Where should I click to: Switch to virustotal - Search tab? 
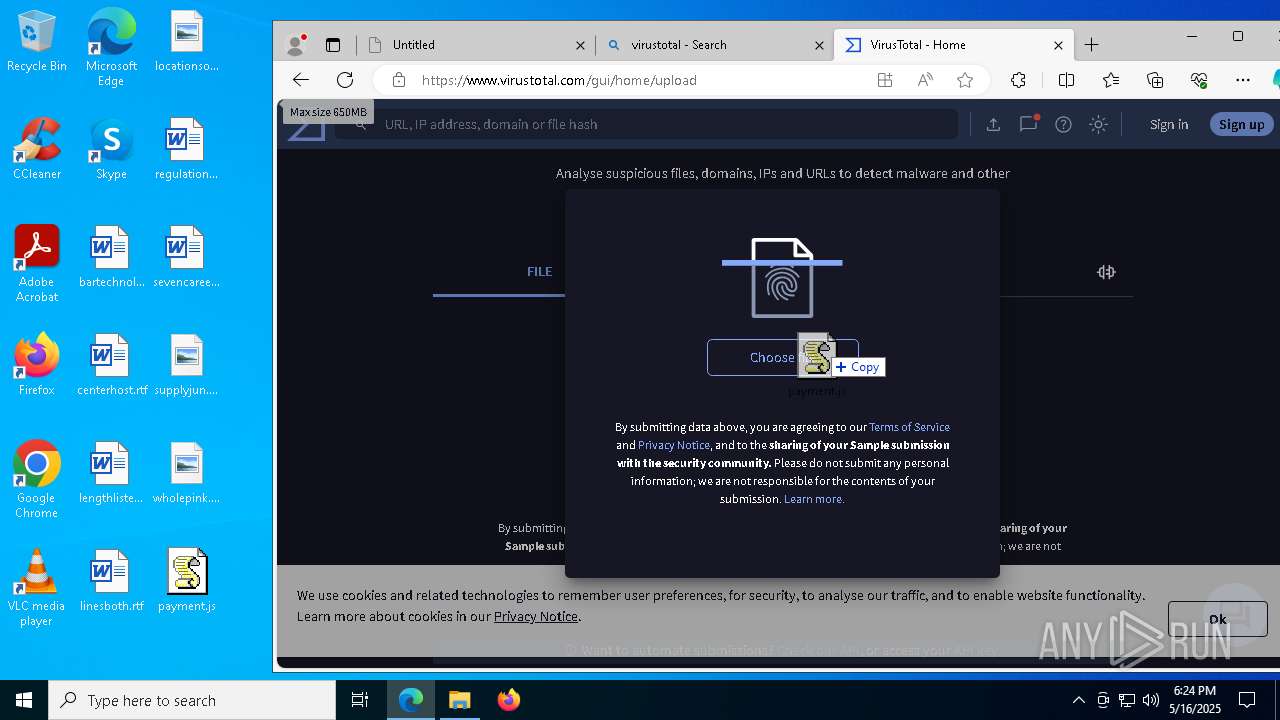(x=714, y=45)
